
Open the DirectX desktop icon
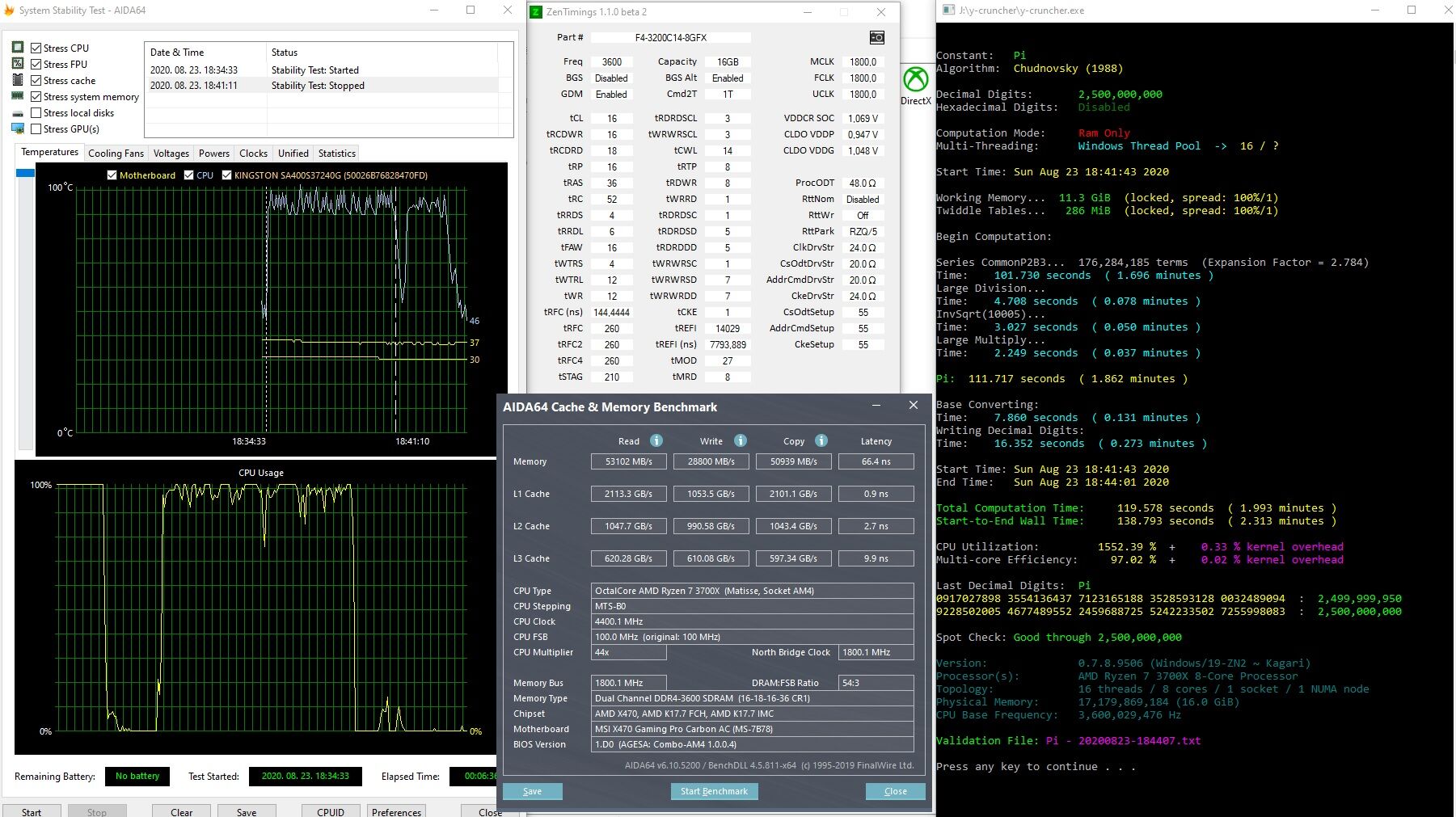[x=915, y=80]
